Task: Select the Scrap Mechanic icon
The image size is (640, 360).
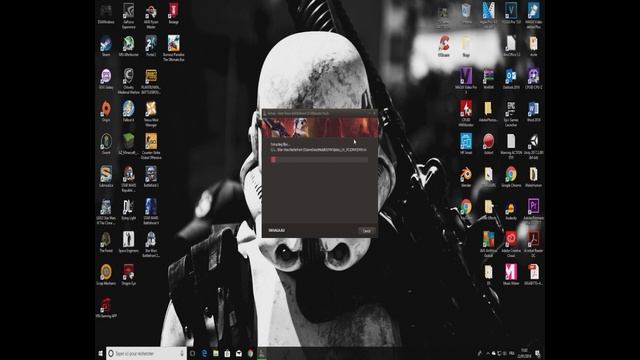Action: click(x=106, y=275)
